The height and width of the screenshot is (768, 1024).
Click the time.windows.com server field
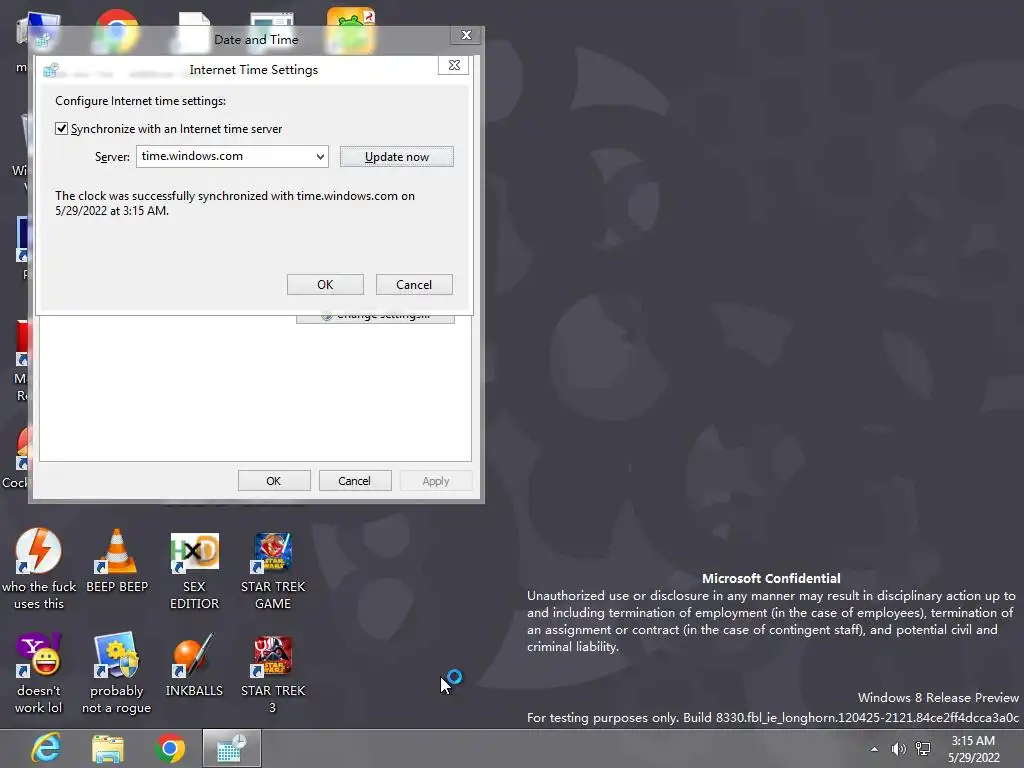[x=232, y=156]
